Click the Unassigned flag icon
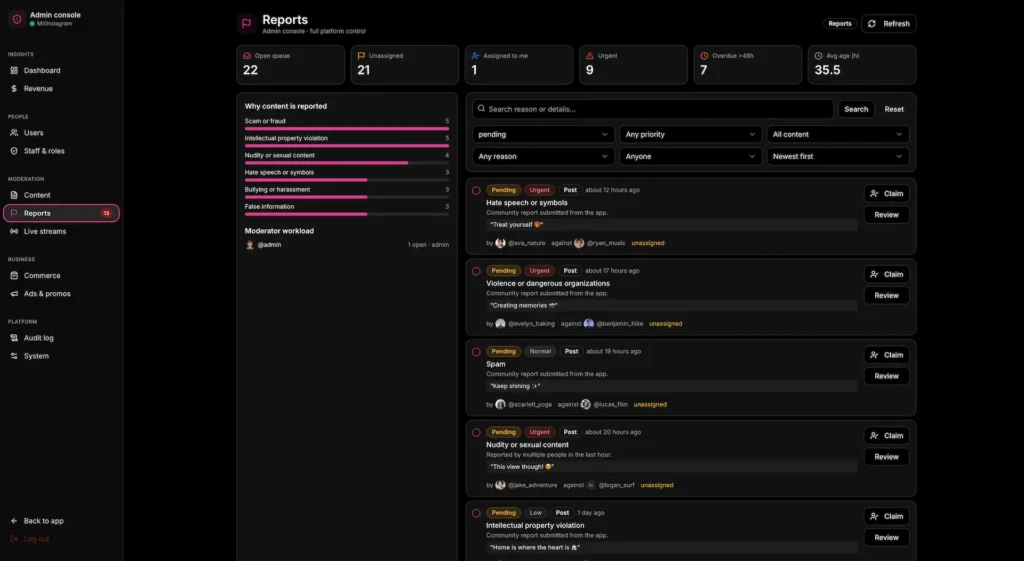Viewport: 1024px width, 561px height. pos(361,56)
